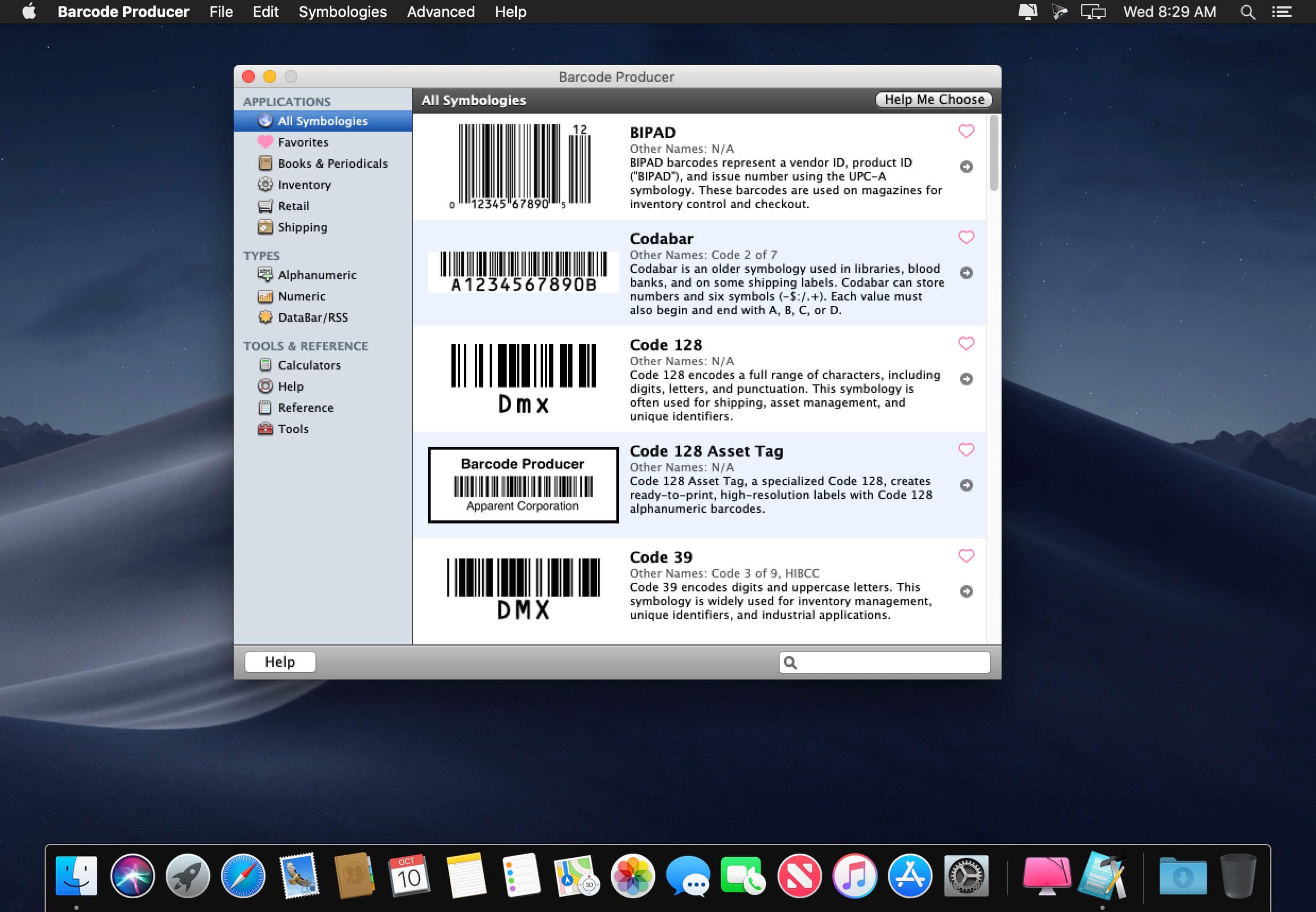Open the Numeric barcode type

click(301, 296)
